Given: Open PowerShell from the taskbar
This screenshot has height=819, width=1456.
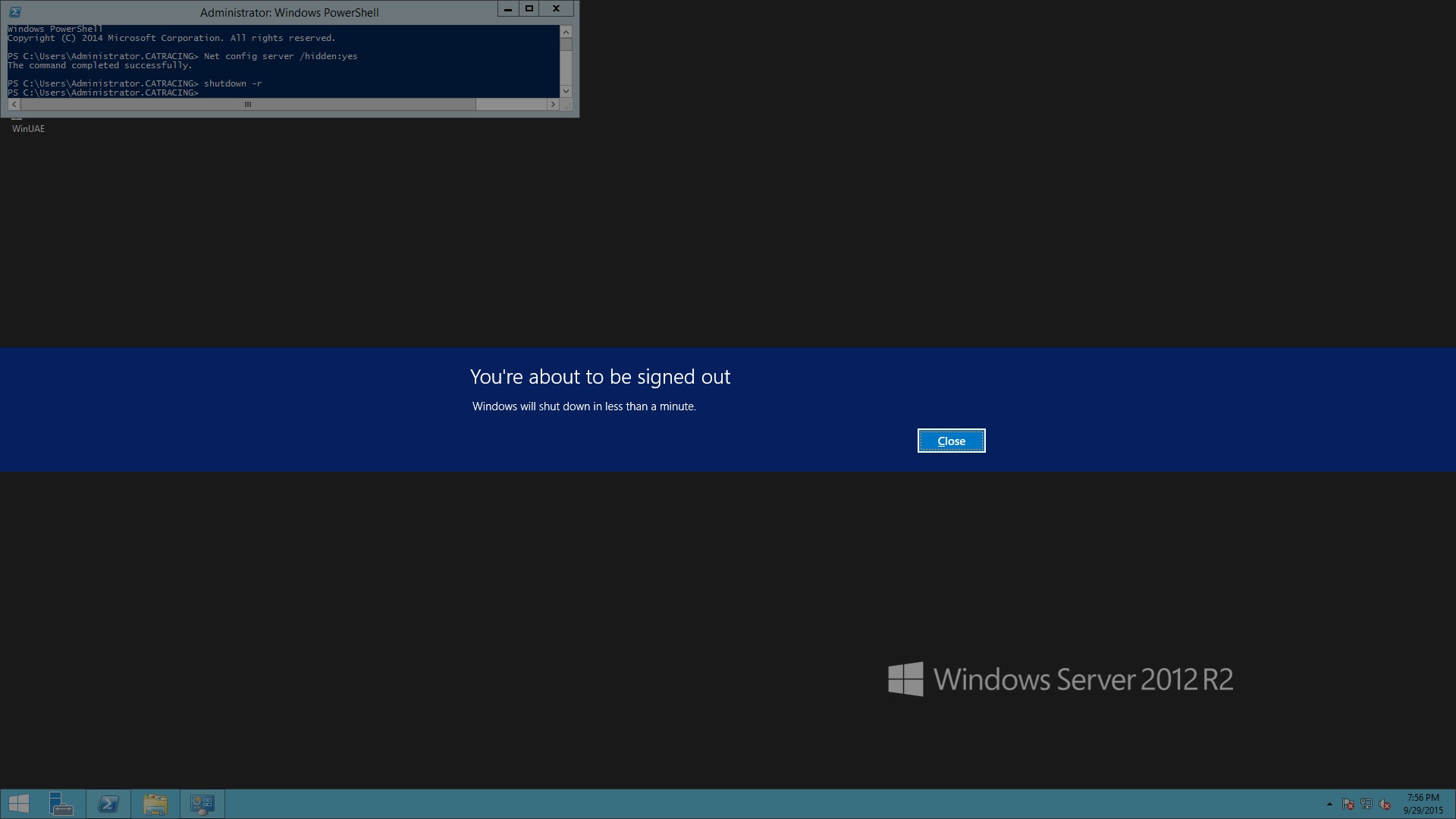Looking at the screenshot, I should (x=108, y=804).
